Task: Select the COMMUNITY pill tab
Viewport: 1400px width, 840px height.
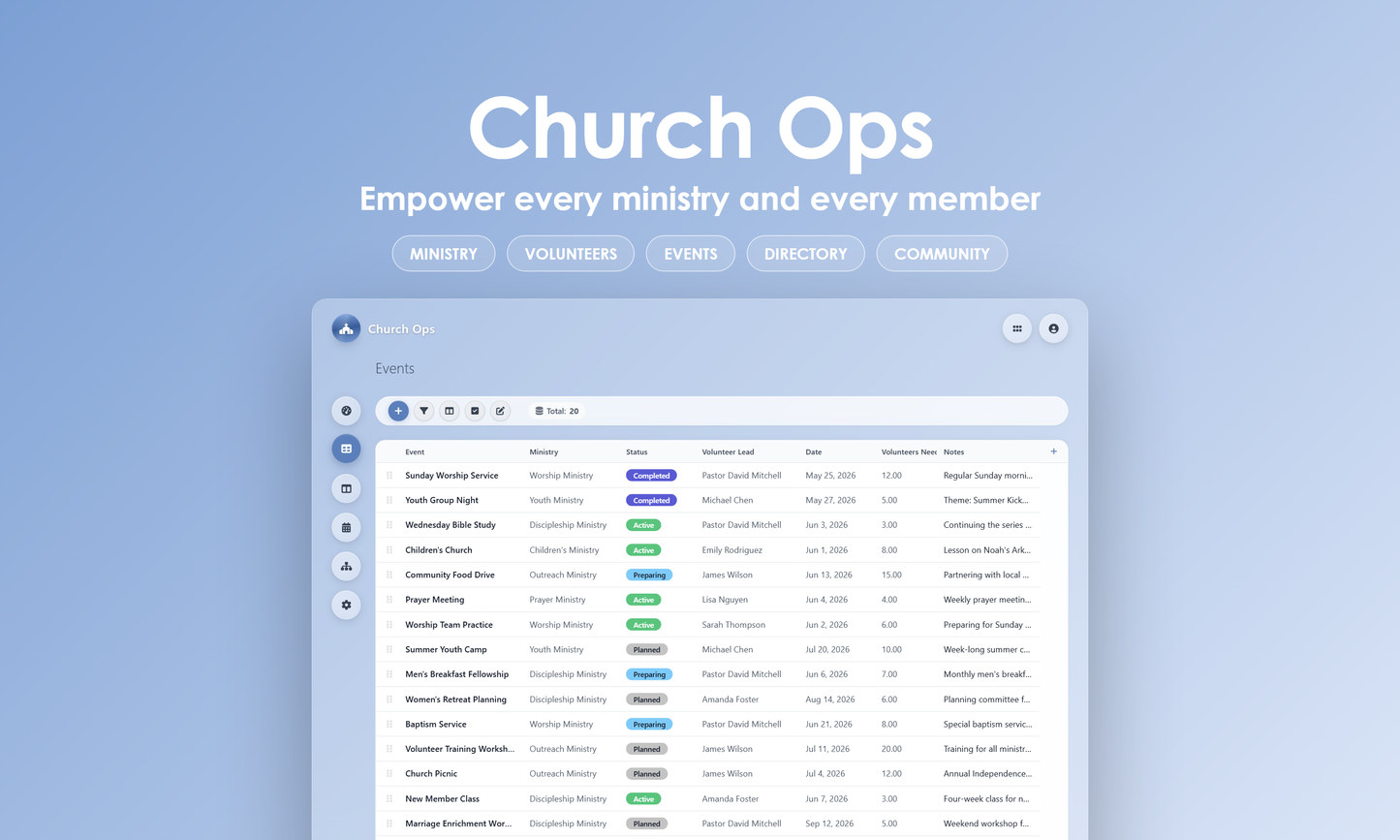Action: click(x=942, y=254)
